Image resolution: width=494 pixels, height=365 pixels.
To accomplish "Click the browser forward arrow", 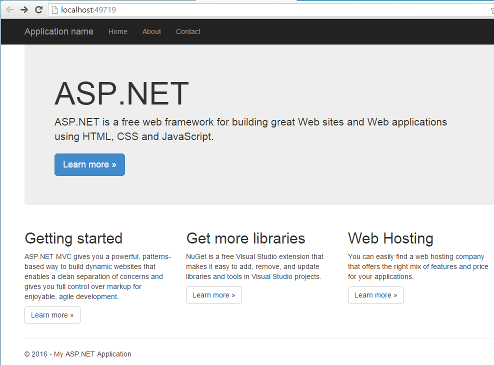I will click(24, 10).
